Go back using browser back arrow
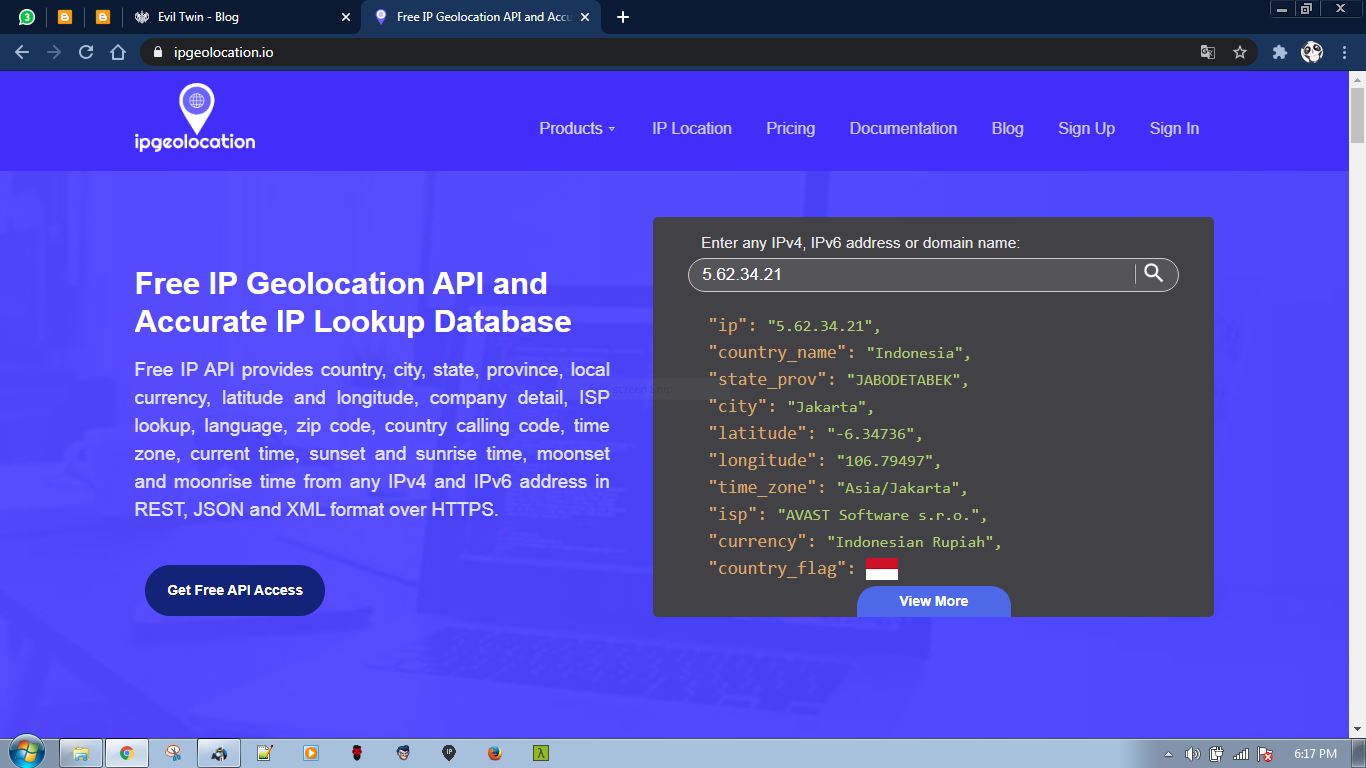 pos(22,52)
